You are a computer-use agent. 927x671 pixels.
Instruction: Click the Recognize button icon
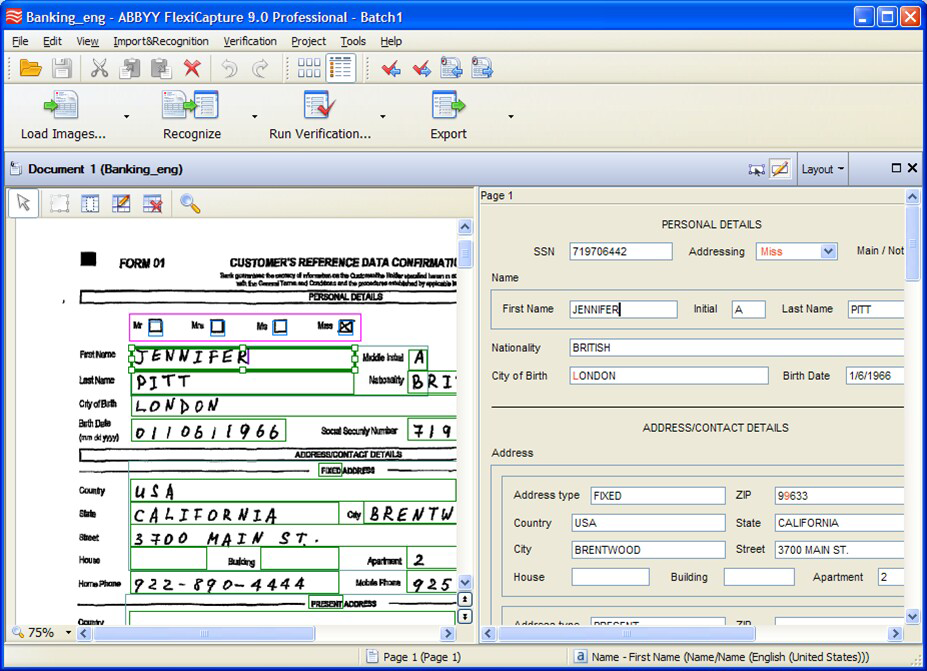click(190, 105)
